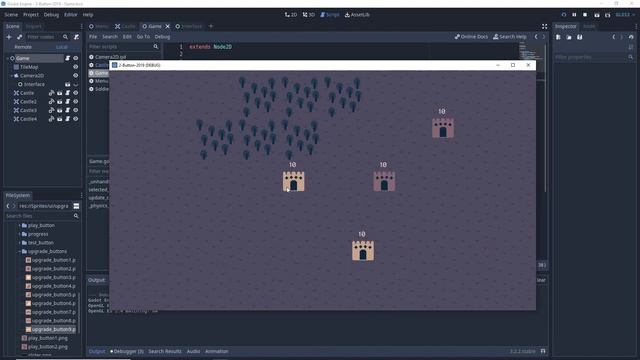The width and height of the screenshot is (640, 360).
Task: Instance a child scene via link icon
Action: [x=19, y=37]
